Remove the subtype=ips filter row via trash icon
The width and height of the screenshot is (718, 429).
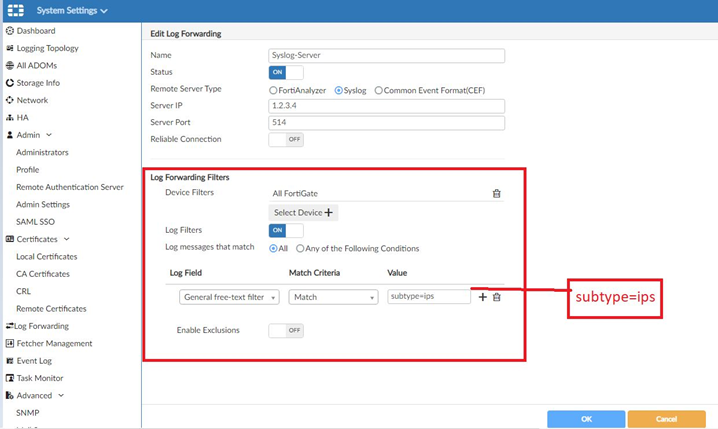tap(497, 297)
